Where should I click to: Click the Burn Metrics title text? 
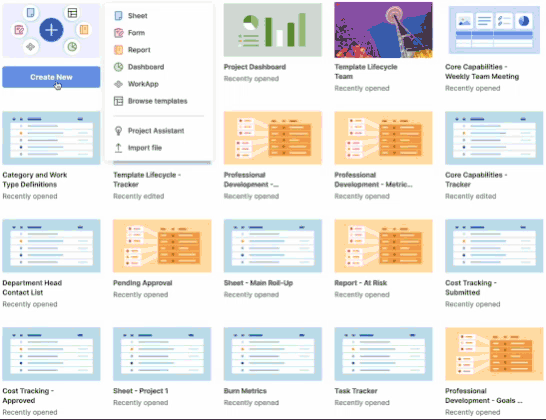[x=245, y=391]
